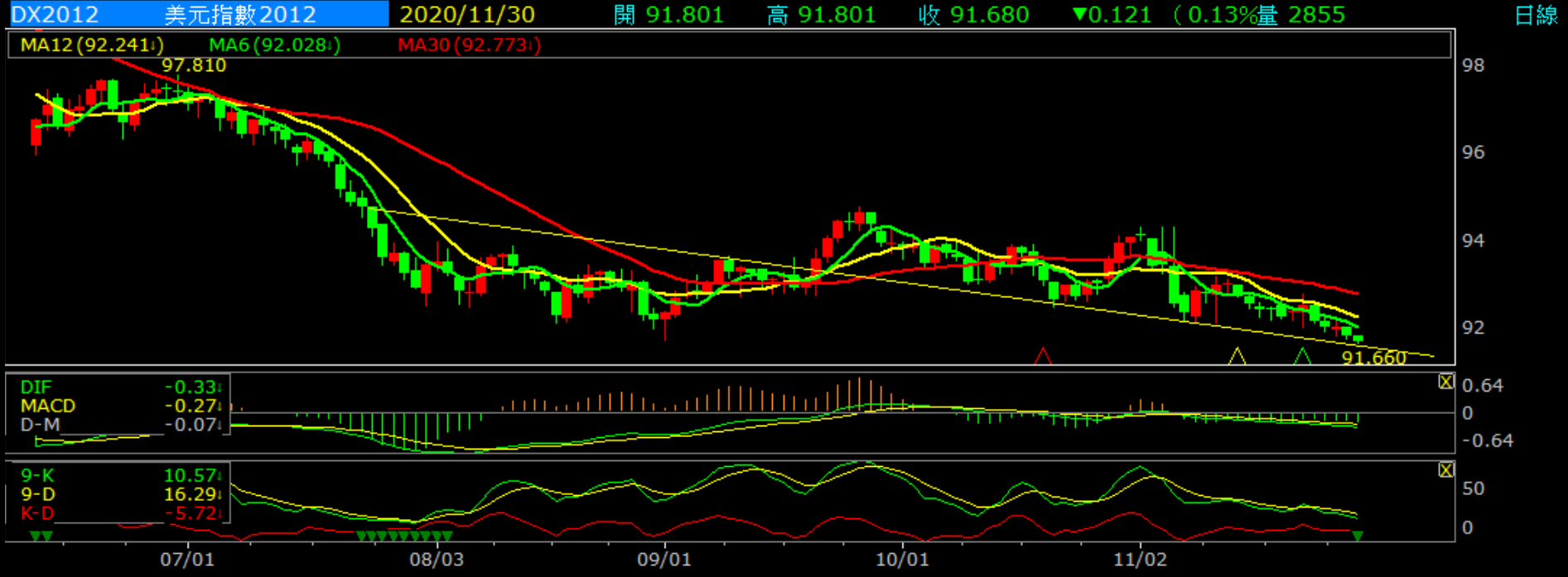Click the 91.660 low price label
The image size is (1568, 577).
(x=1373, y=358)
